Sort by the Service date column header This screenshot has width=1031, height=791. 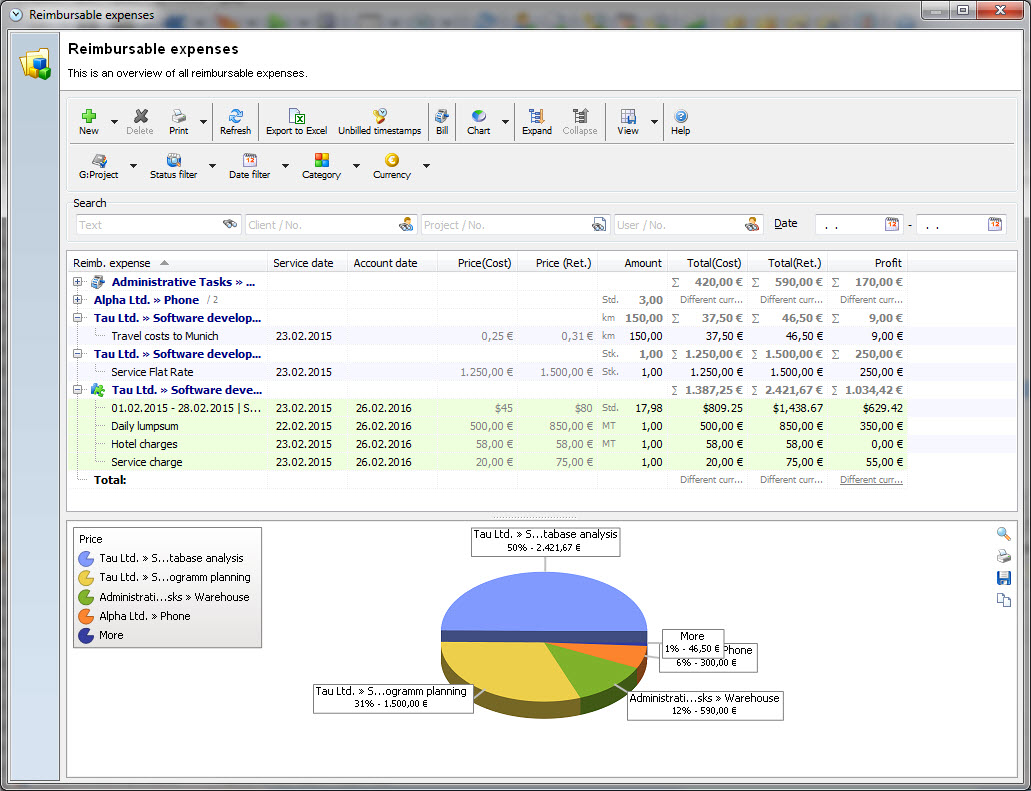pos(303,263)
